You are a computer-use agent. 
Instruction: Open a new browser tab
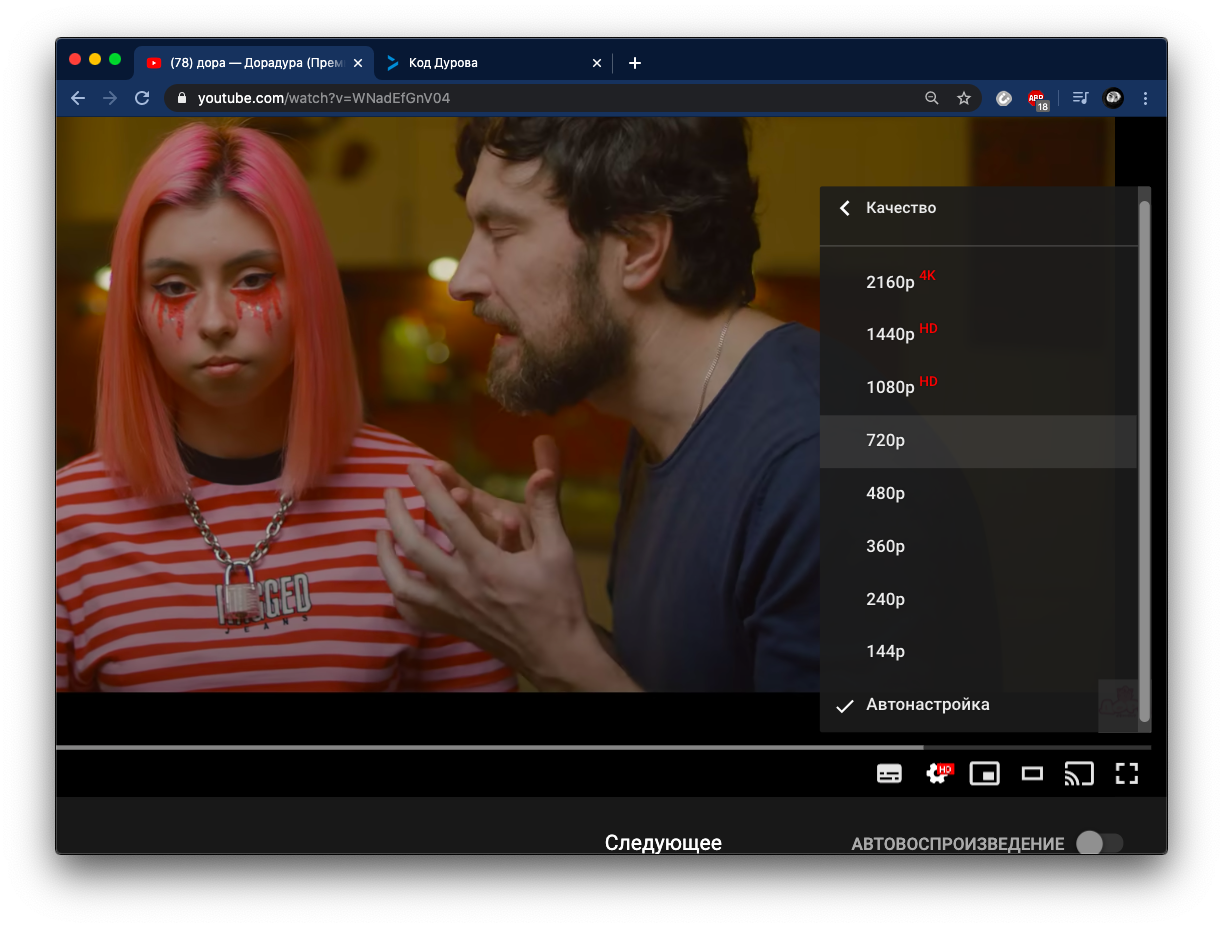click(635, 63)
